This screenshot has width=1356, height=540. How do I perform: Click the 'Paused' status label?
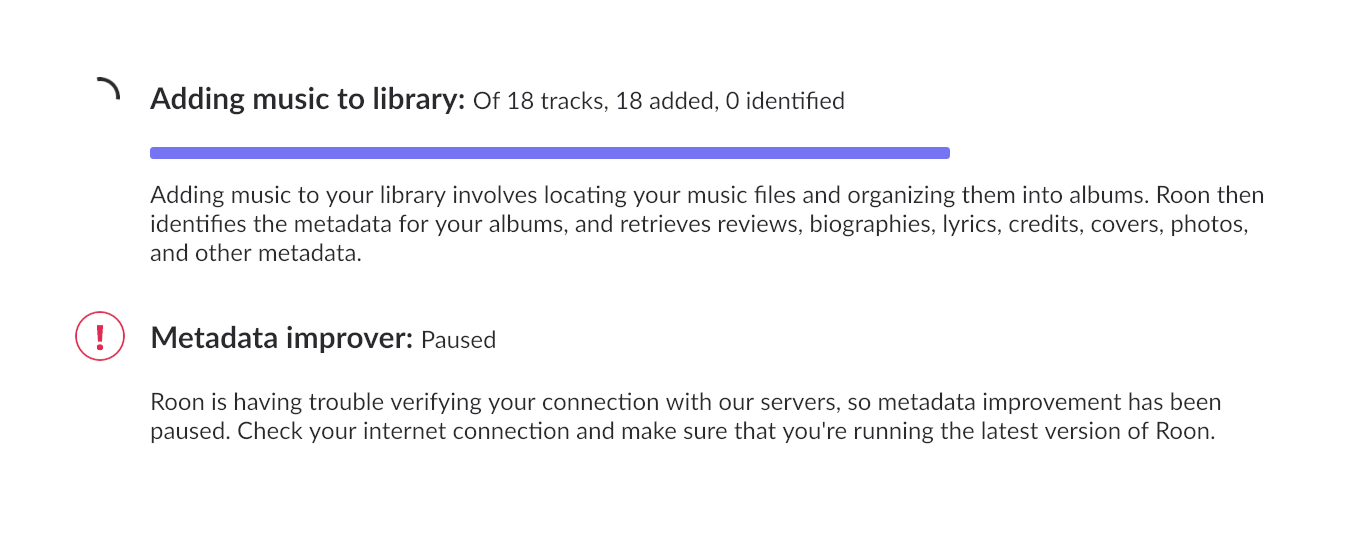coord(458,340)
